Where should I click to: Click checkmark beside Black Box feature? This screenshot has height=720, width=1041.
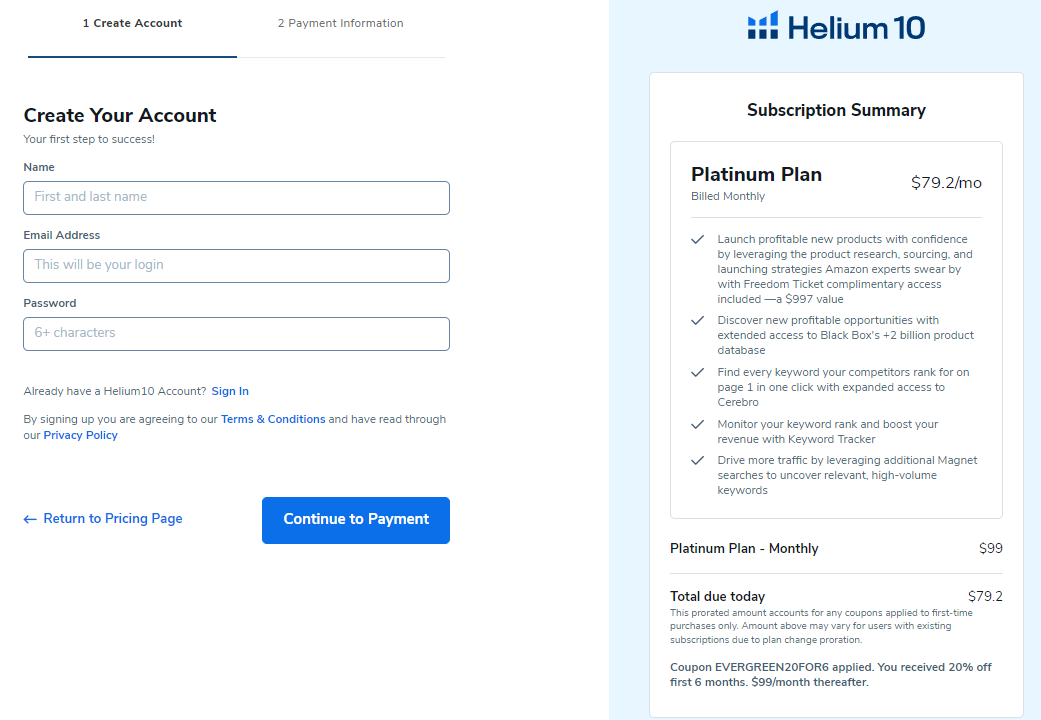tap(697, 321)
